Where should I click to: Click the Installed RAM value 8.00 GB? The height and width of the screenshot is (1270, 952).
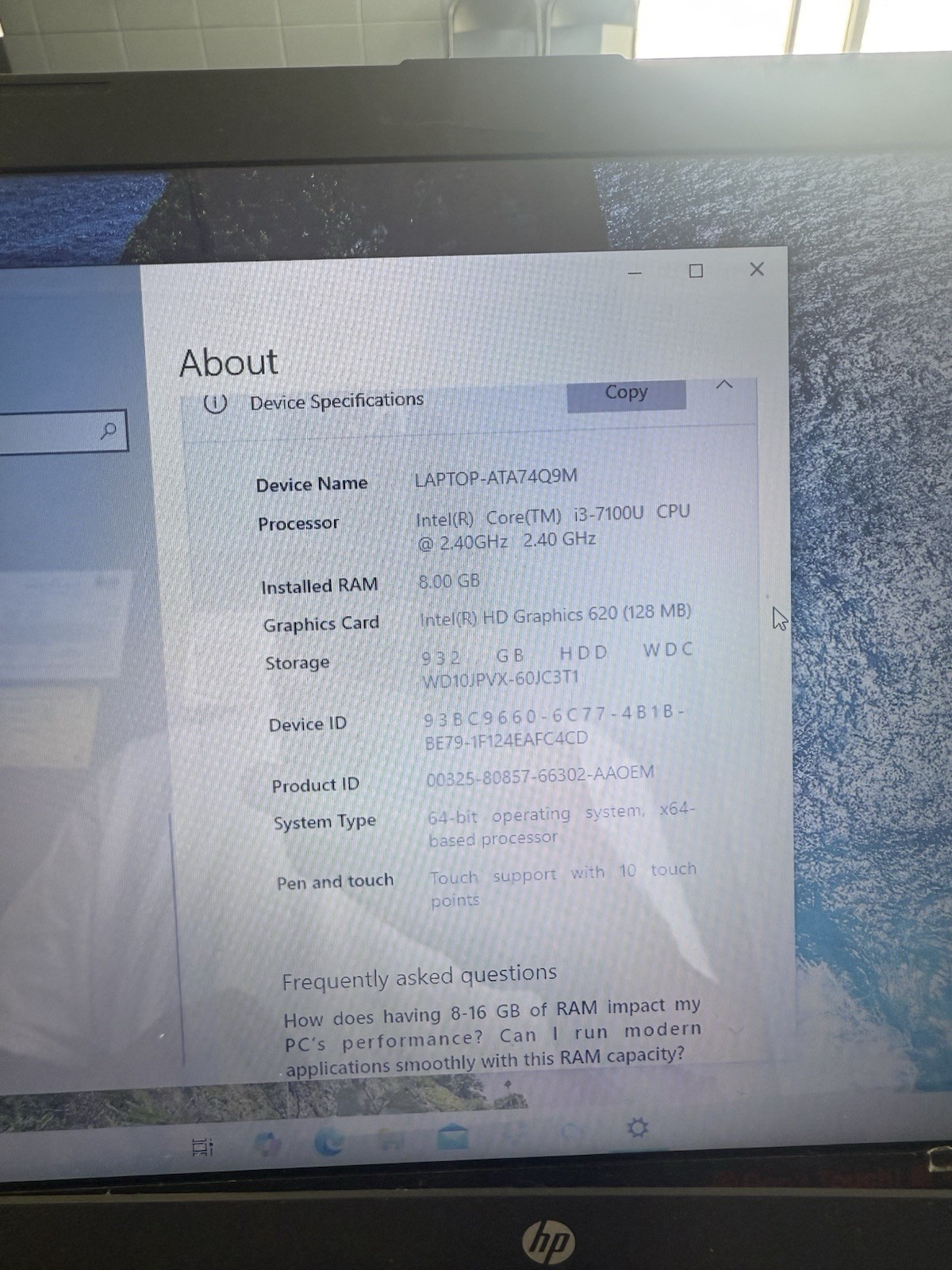[x=449, y=581]
